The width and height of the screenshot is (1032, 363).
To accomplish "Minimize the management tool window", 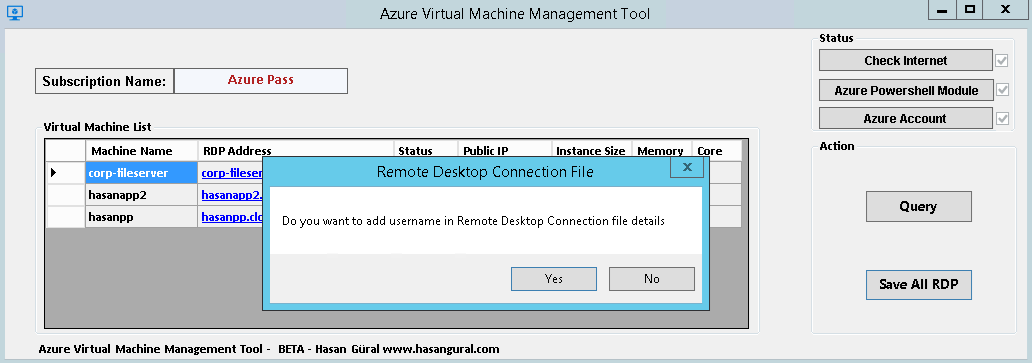I will tap(943, 10).
